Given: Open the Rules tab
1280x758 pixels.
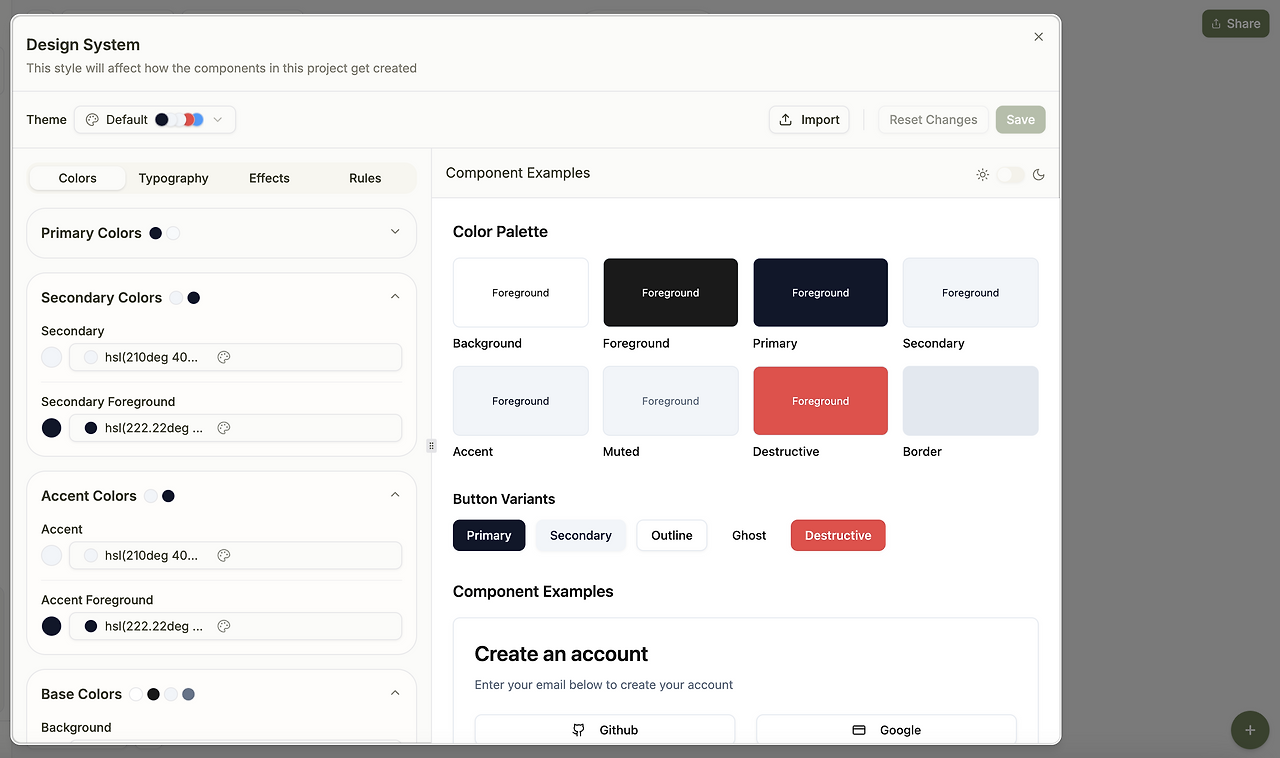Looking at the screenshot, I should click(x=365, y=178).
